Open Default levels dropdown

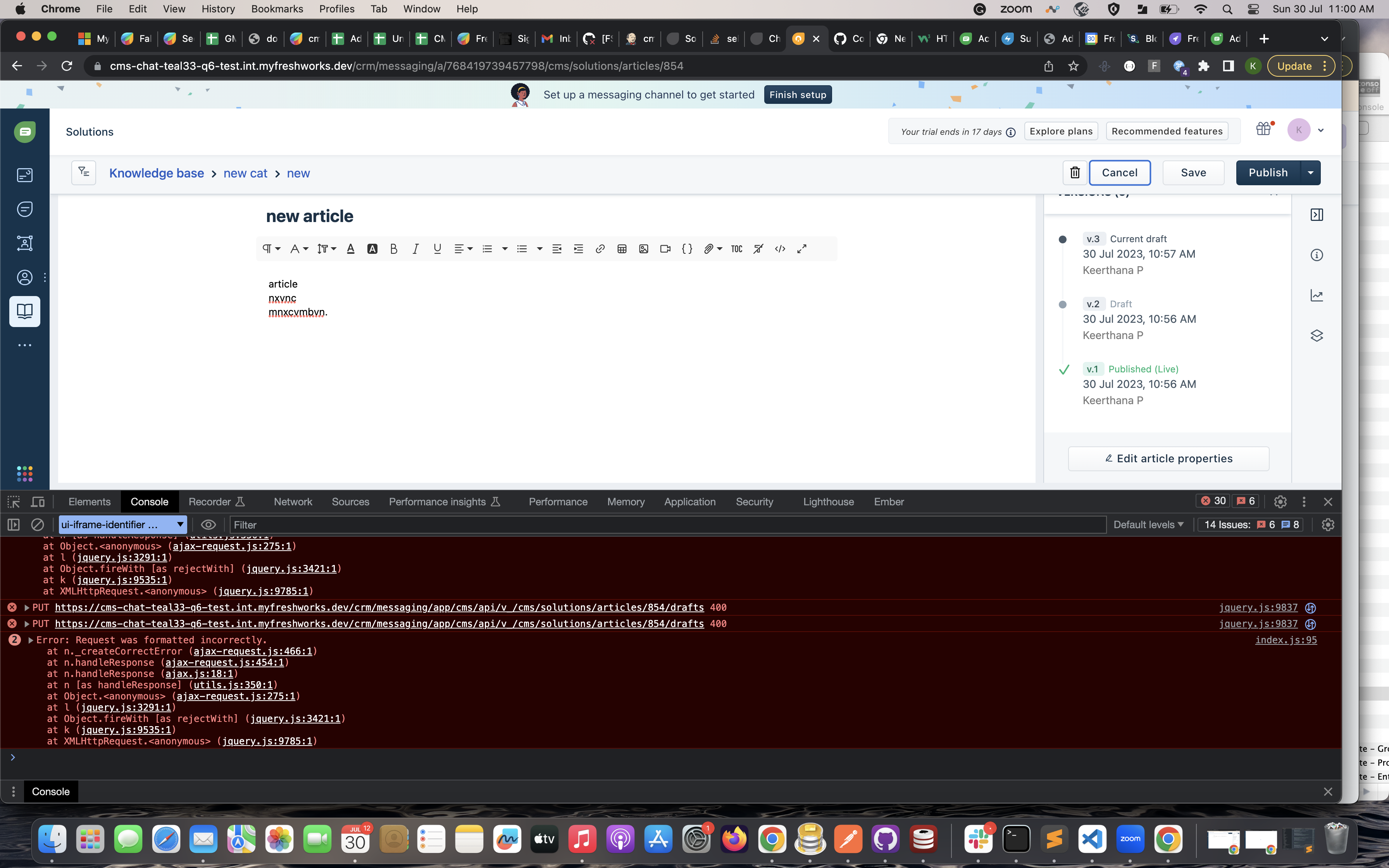(1148, 525)
